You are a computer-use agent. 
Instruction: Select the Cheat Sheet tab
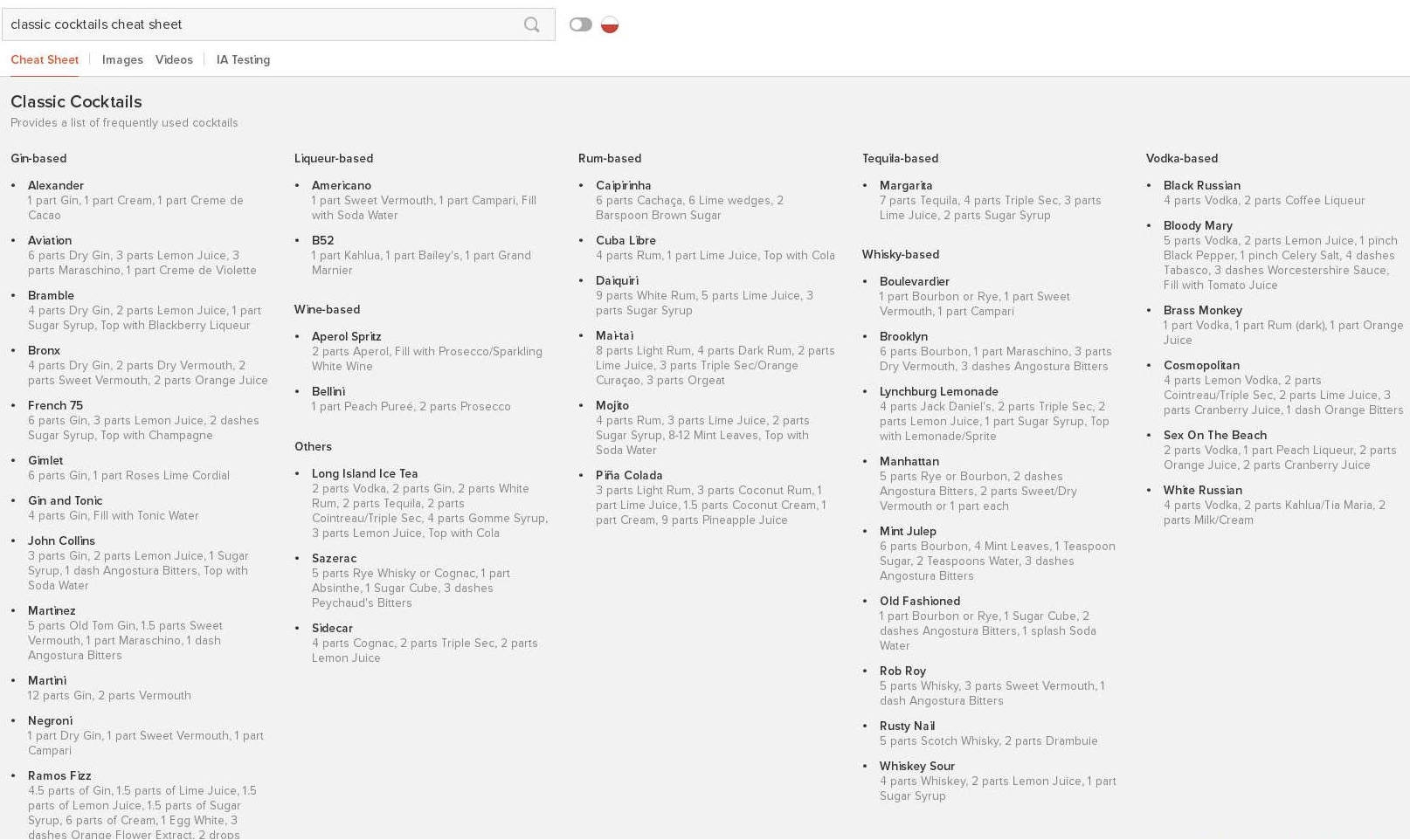pyautogui.click(x=45, y=60)
